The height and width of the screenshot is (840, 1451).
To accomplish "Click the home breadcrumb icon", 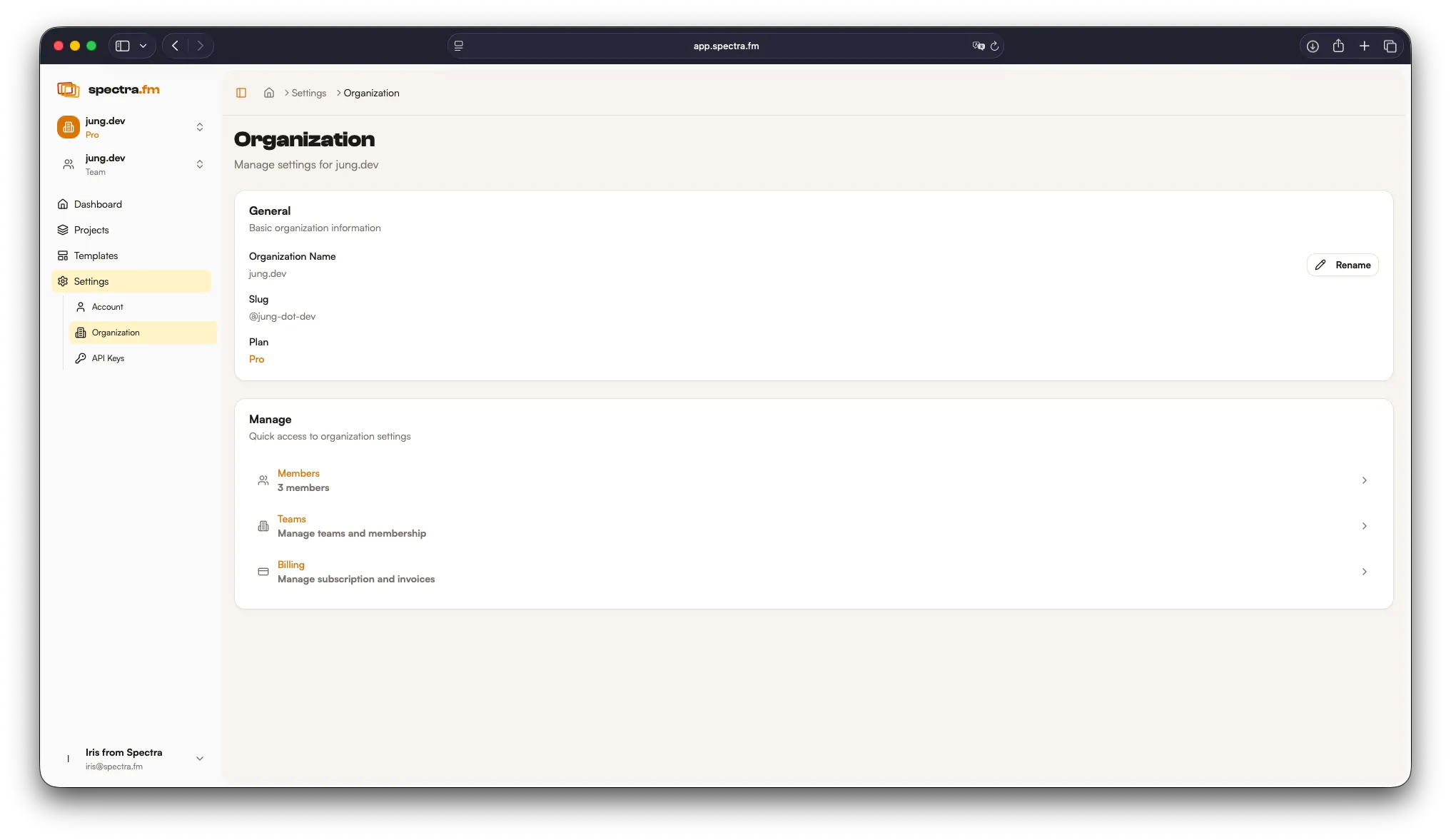I will pyautogui.click(x=268, y=93).
